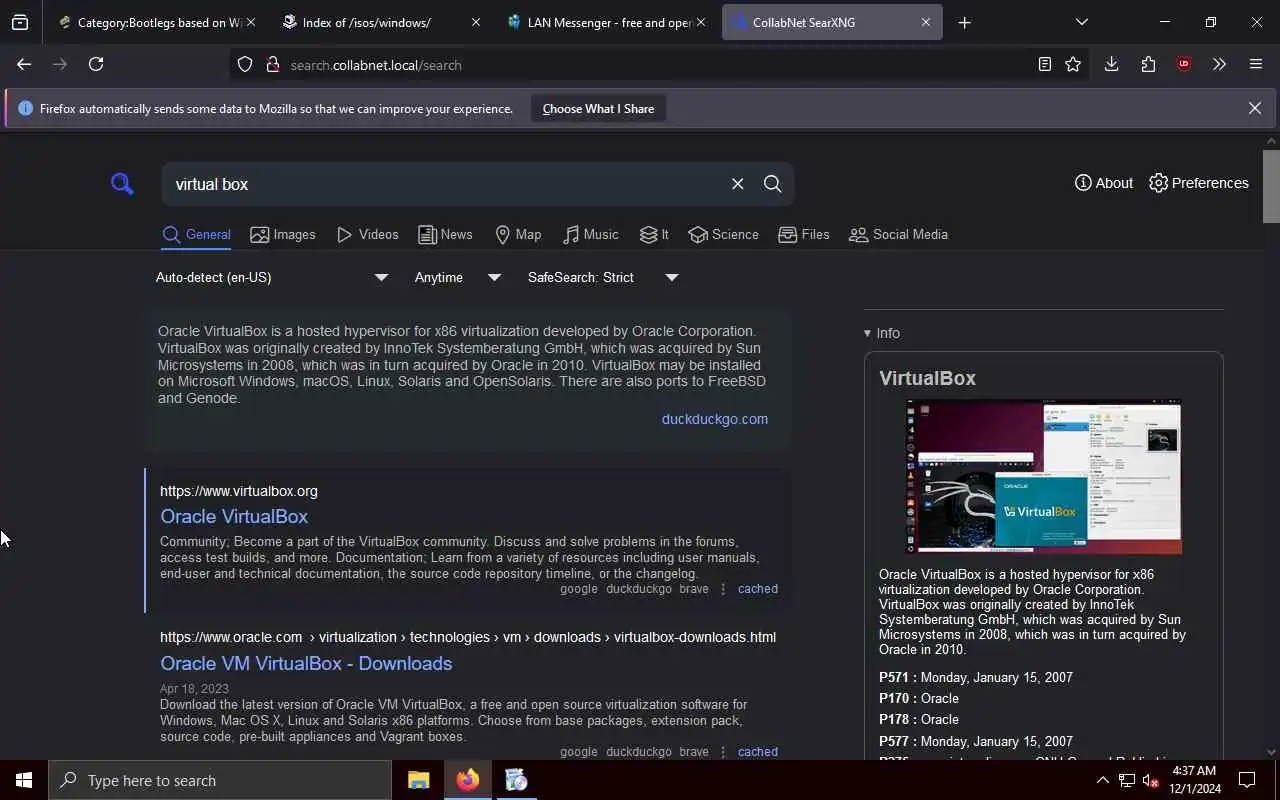Open the Downloads panel

tap(1111, 64)
